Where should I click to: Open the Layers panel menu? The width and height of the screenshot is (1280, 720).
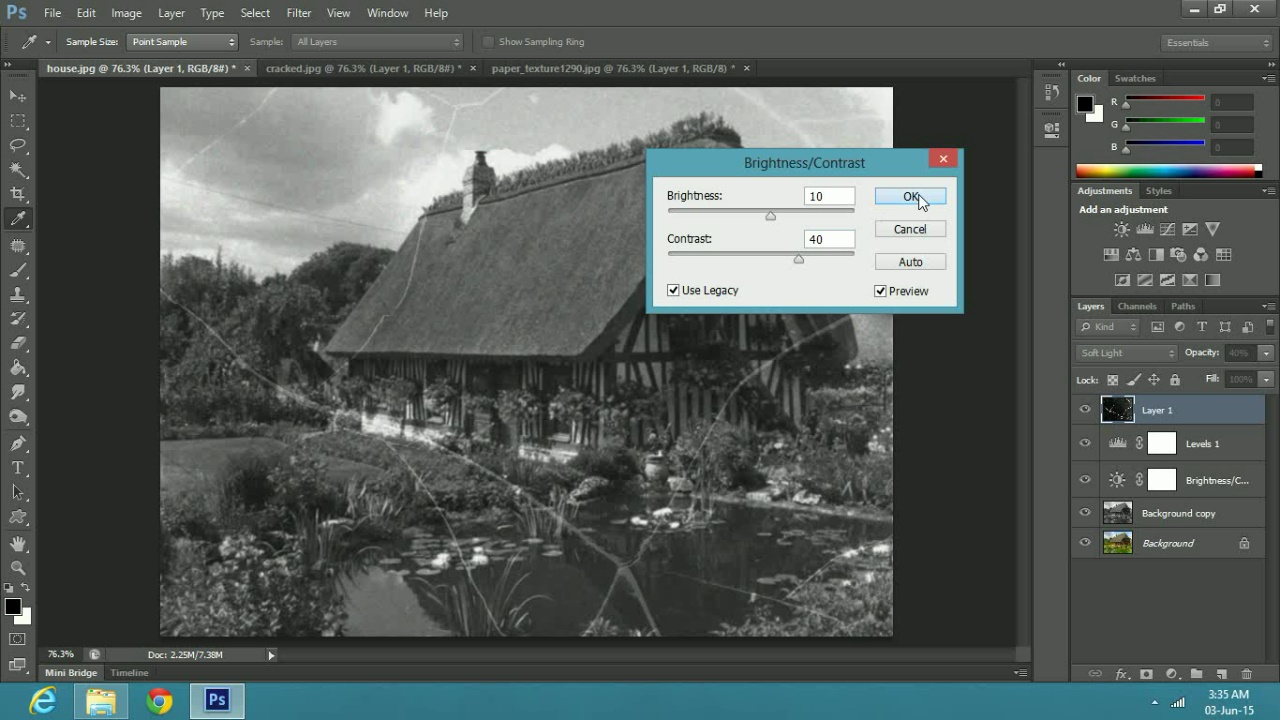click(1268, 306)
